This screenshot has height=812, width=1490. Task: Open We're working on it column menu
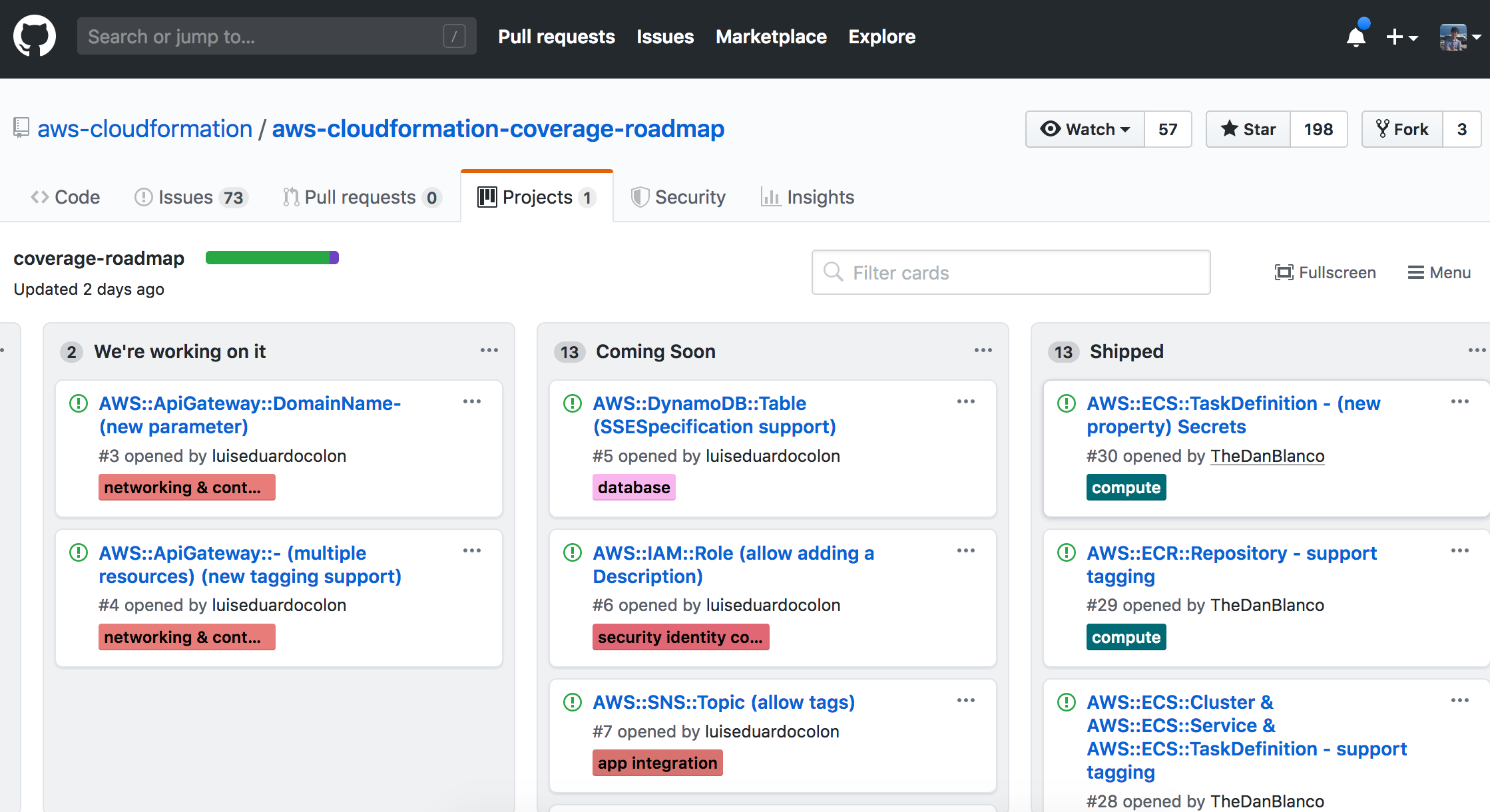(x=489, y=351)
